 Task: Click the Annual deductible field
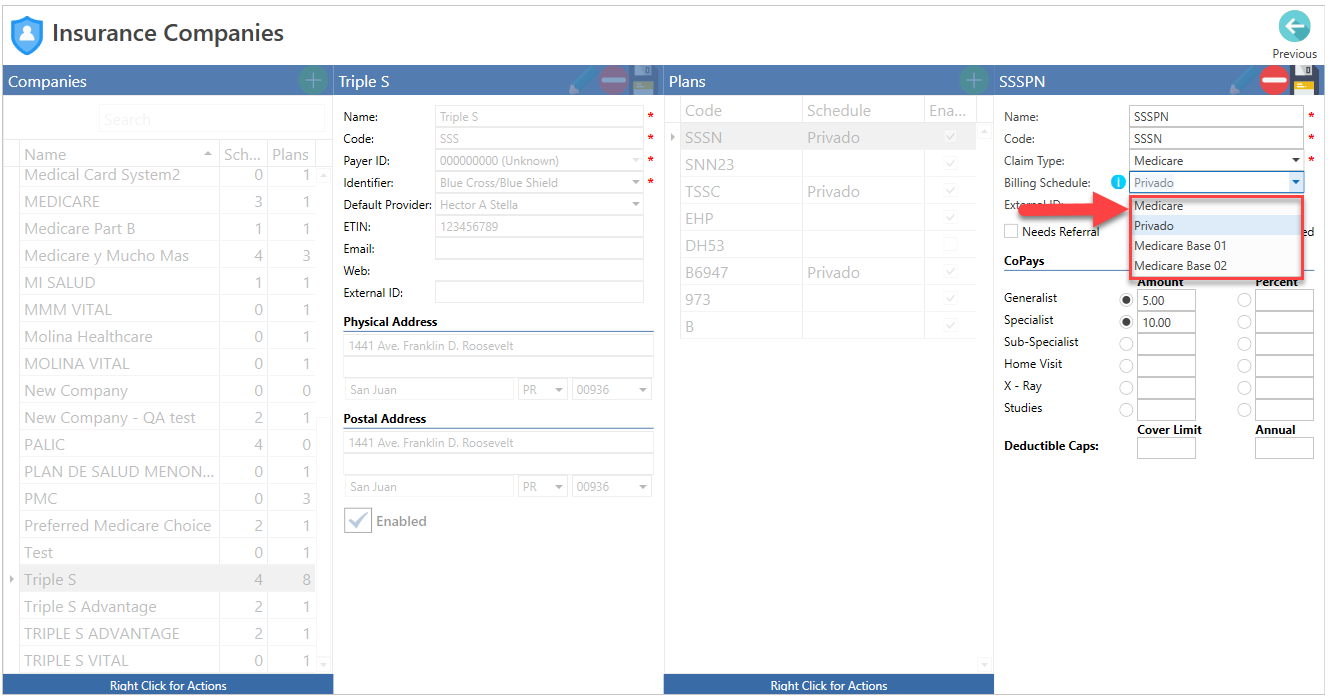[1284, 448]
